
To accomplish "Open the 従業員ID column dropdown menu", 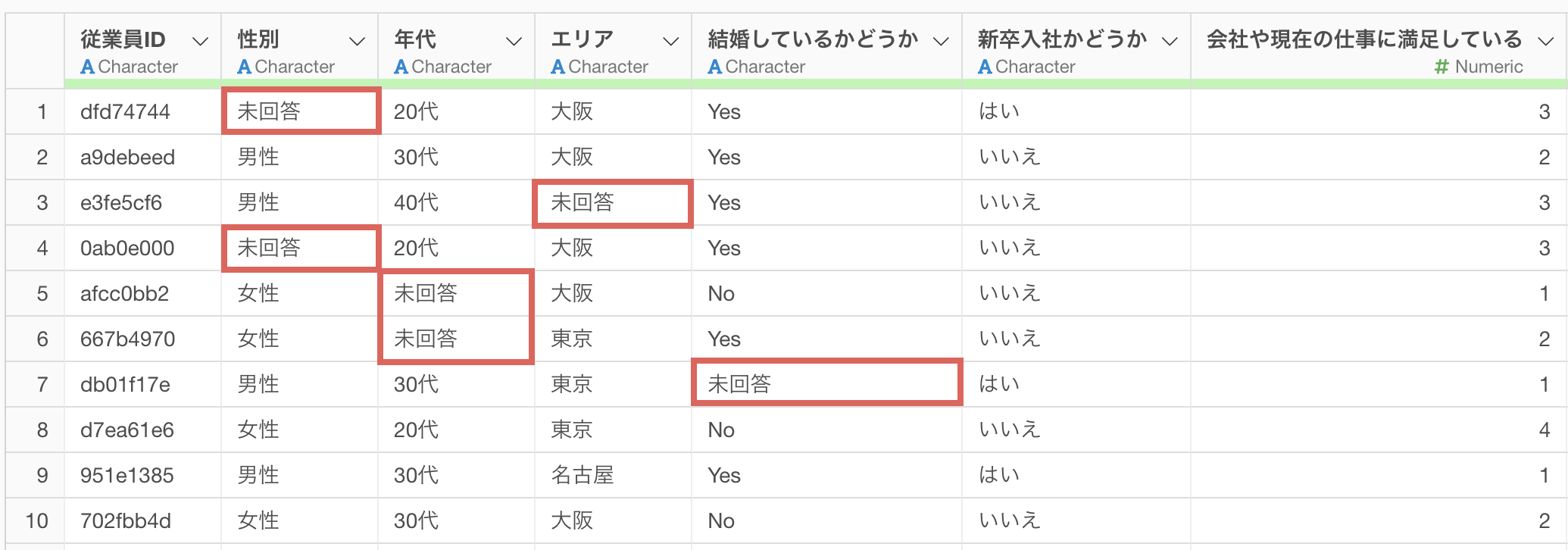I will coord(201,41).
